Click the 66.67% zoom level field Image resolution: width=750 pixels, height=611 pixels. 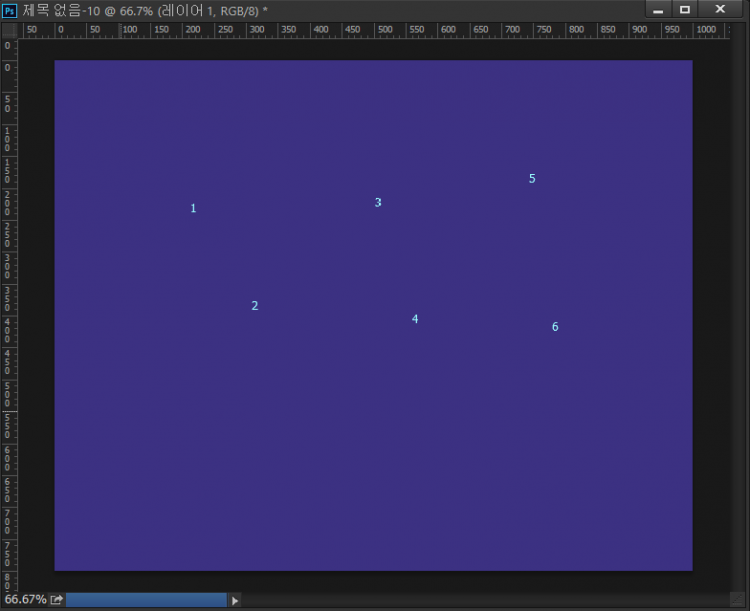click(x=24, y=600)
